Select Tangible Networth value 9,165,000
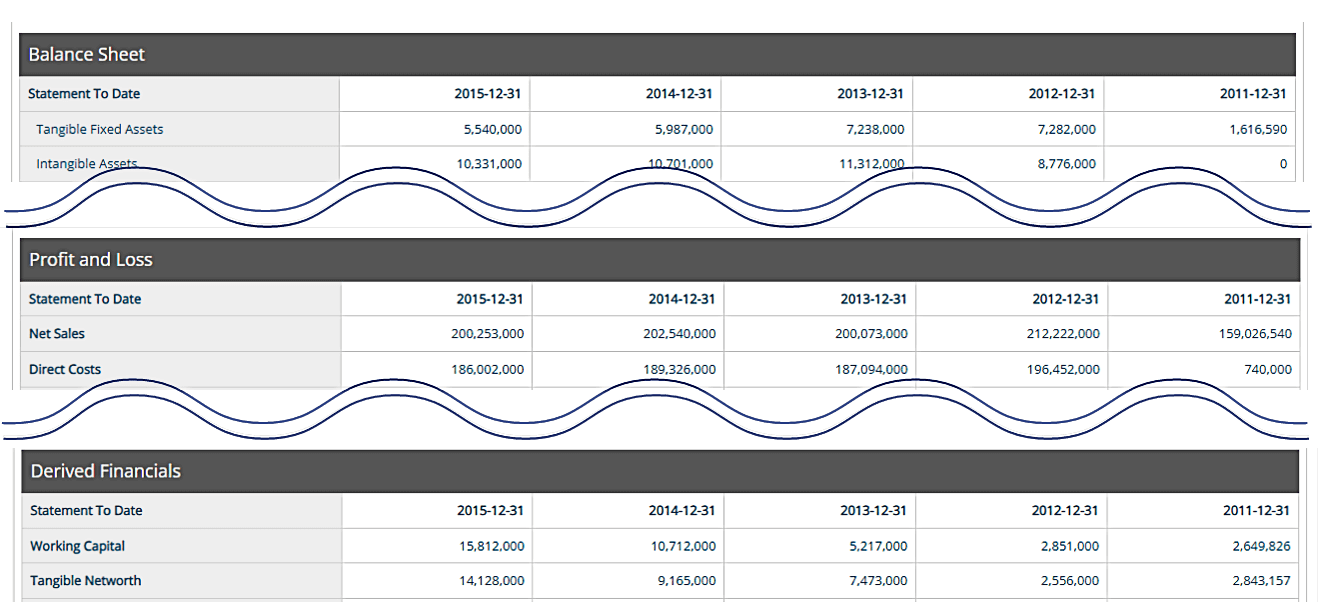Image resolution: width=1318 pixels, height=602 pixels. coord(687,581)
